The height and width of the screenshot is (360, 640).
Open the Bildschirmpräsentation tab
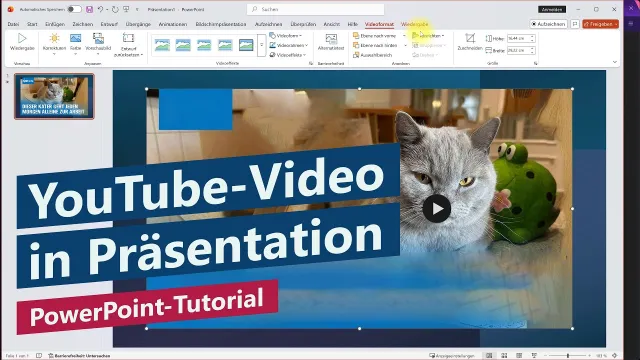tap(221, 24)
